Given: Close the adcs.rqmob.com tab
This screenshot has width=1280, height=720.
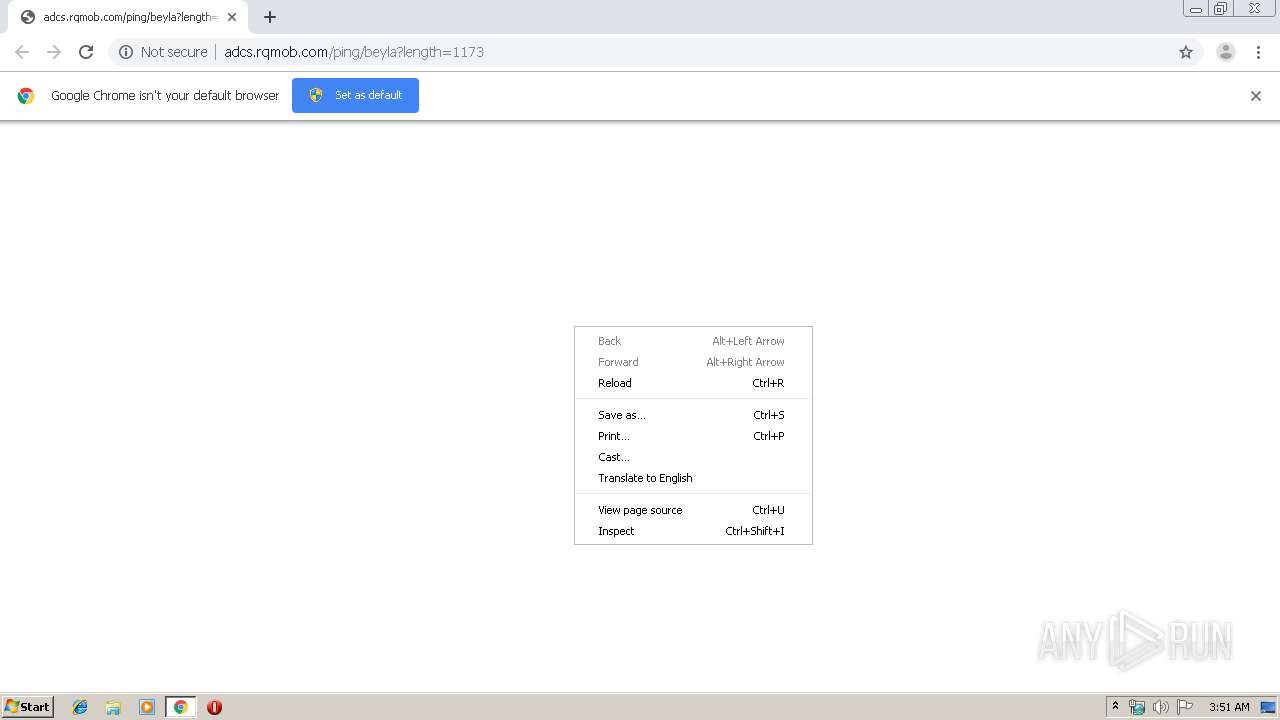Looking at the screenshot, I should tap(232, 17).
